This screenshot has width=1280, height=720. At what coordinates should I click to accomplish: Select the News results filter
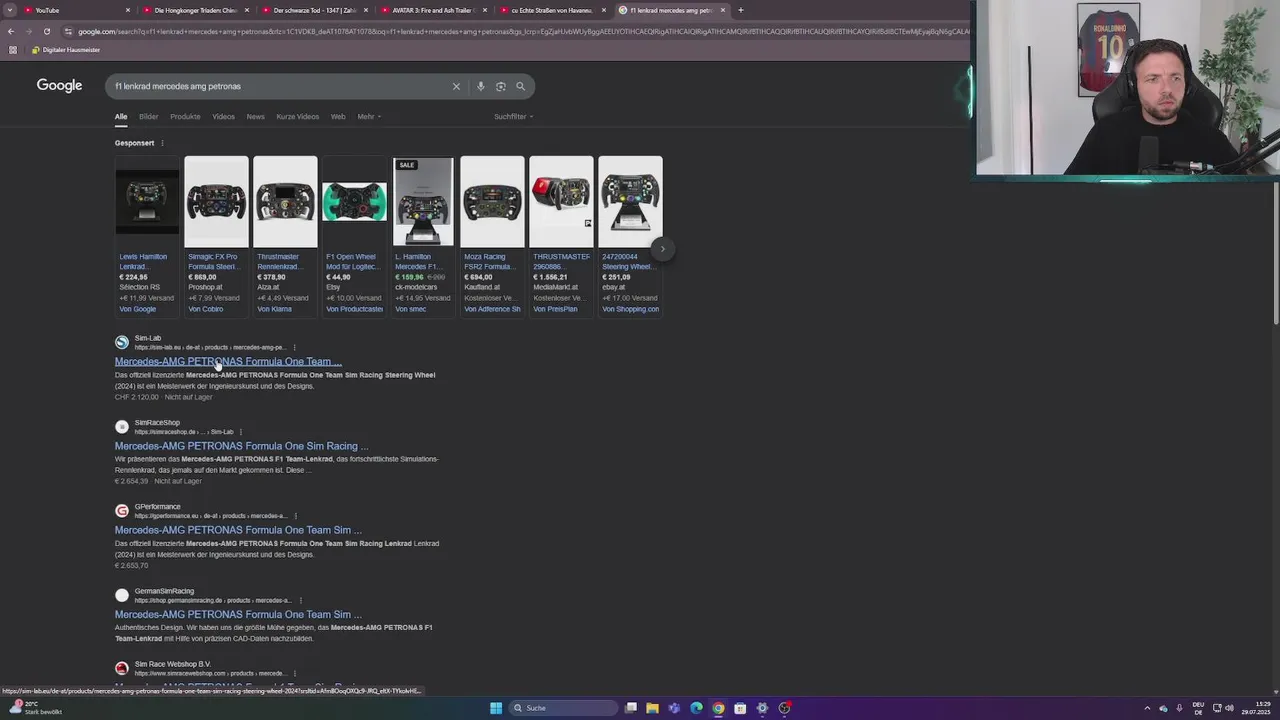pyautogui.click(x=256, y=116)
